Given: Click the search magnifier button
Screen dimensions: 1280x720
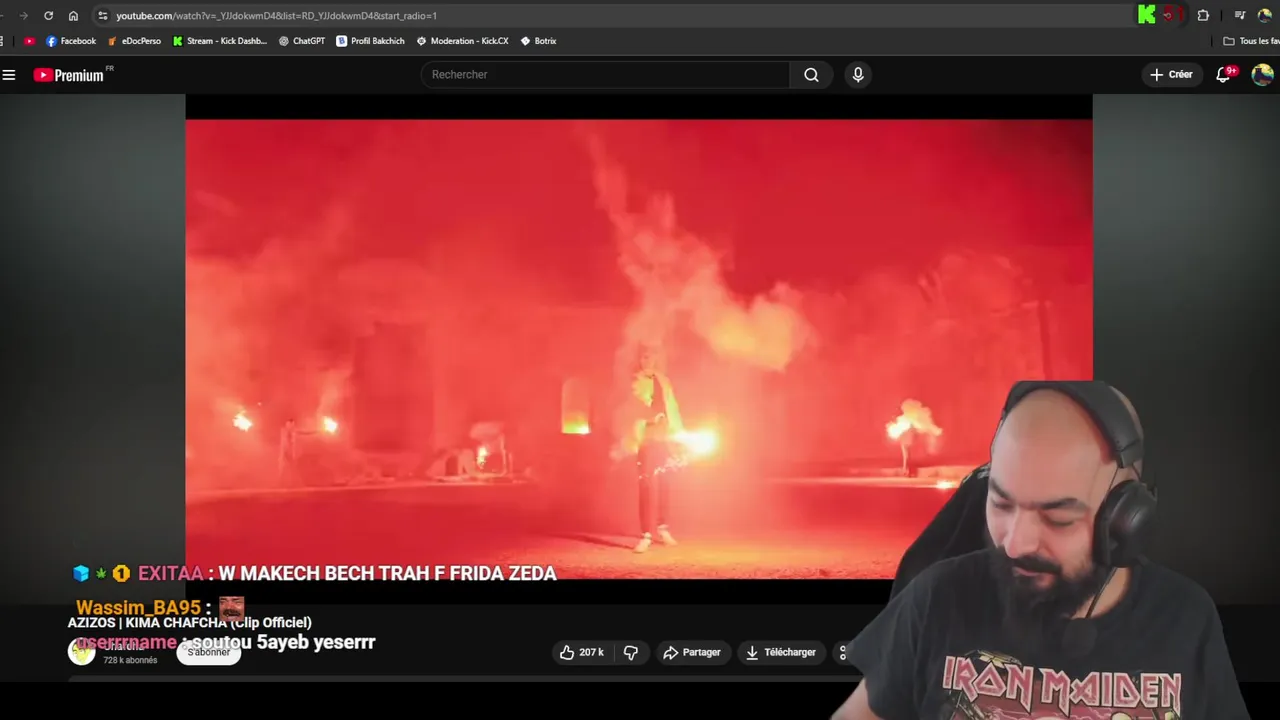Looking at the screenshot, I should (x=811, y=75).
